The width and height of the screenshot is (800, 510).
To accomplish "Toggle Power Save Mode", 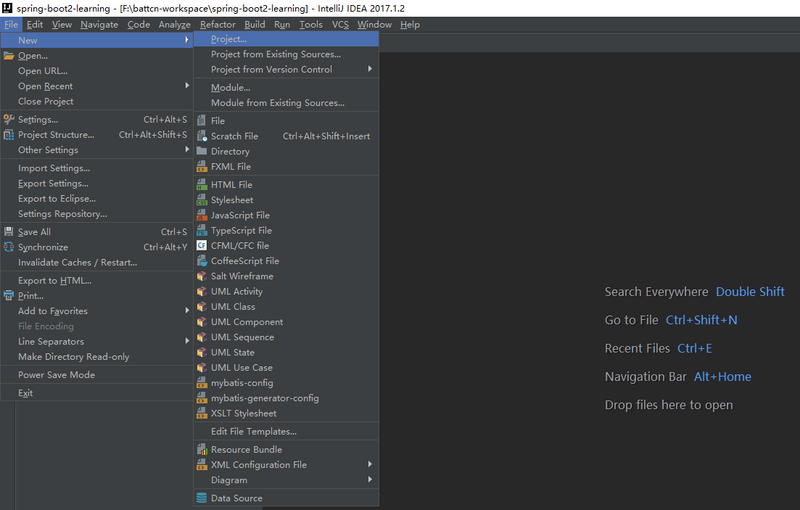I will (97, 374).
